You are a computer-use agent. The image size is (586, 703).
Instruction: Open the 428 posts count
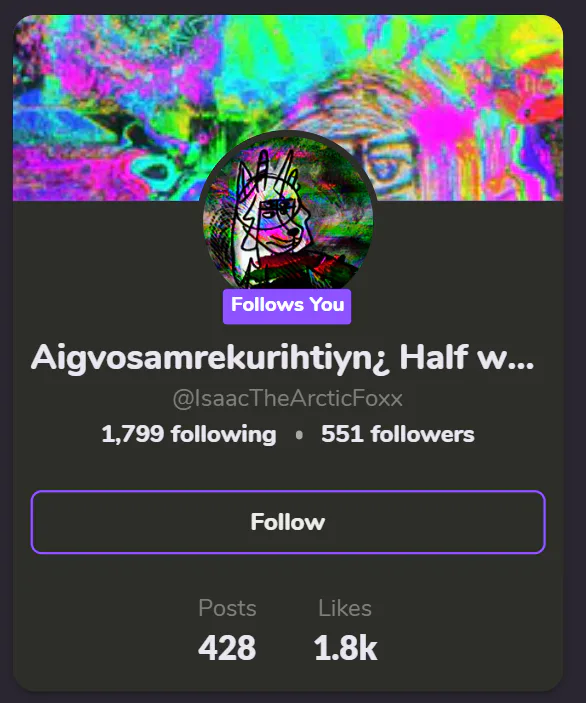pos(227,647)
